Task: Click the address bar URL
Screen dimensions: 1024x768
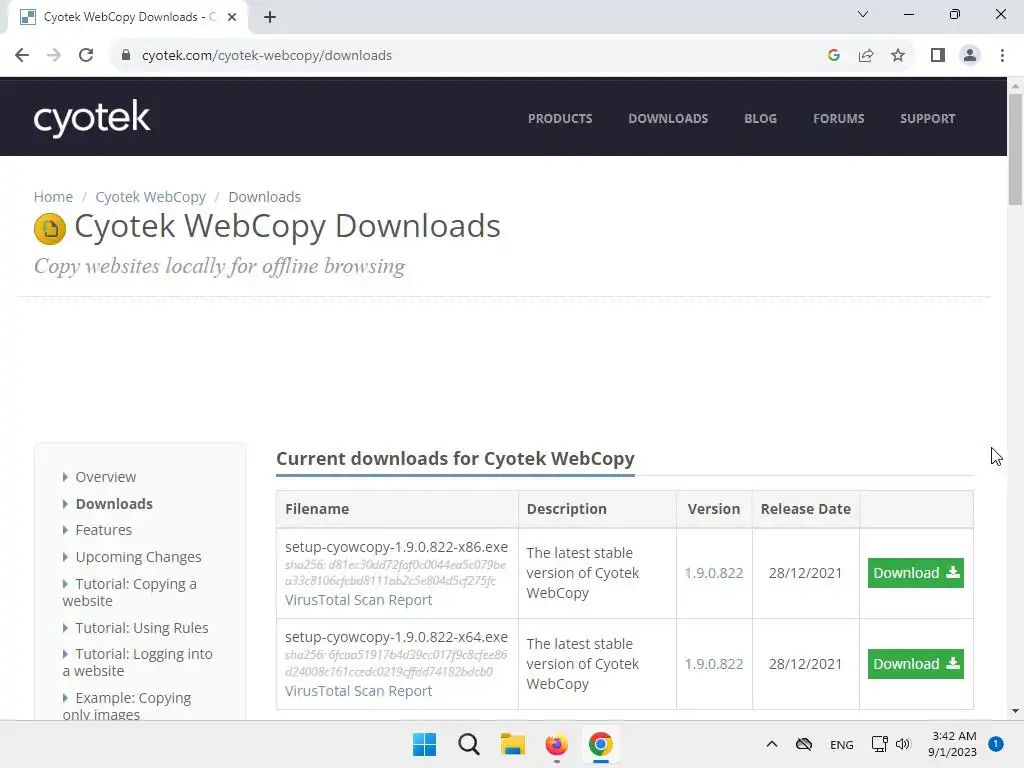Action: click(266, 56)
